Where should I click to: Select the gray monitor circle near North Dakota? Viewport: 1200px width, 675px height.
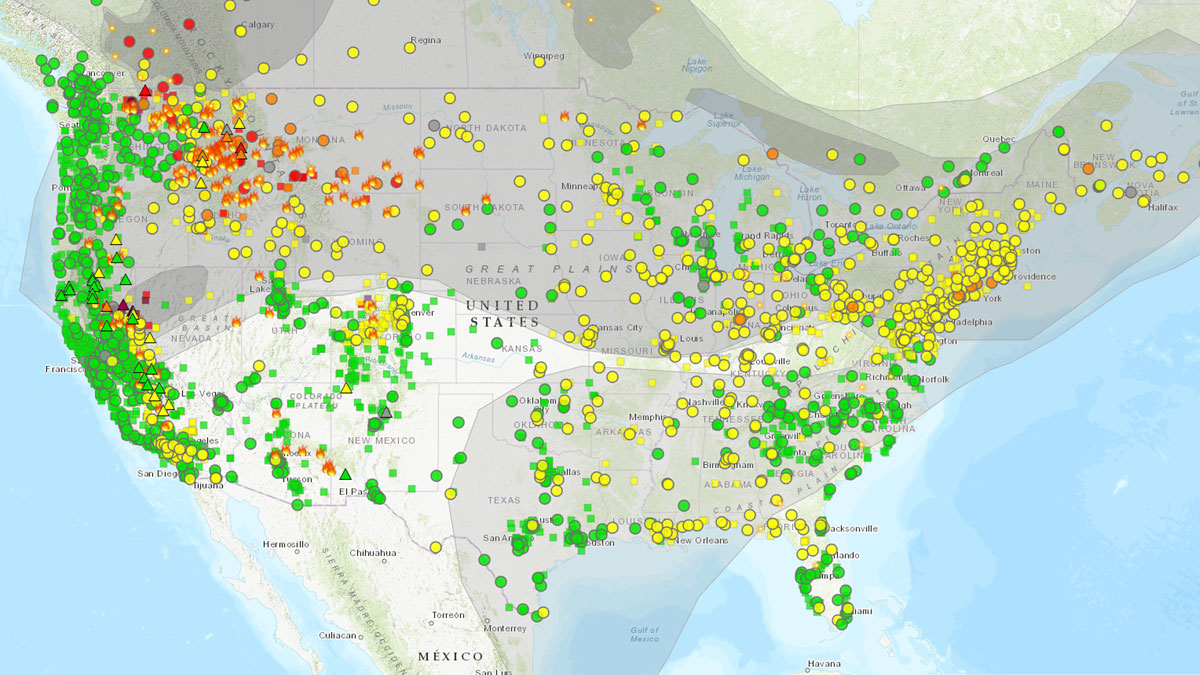pyautogui.click(x=432, y=126)
